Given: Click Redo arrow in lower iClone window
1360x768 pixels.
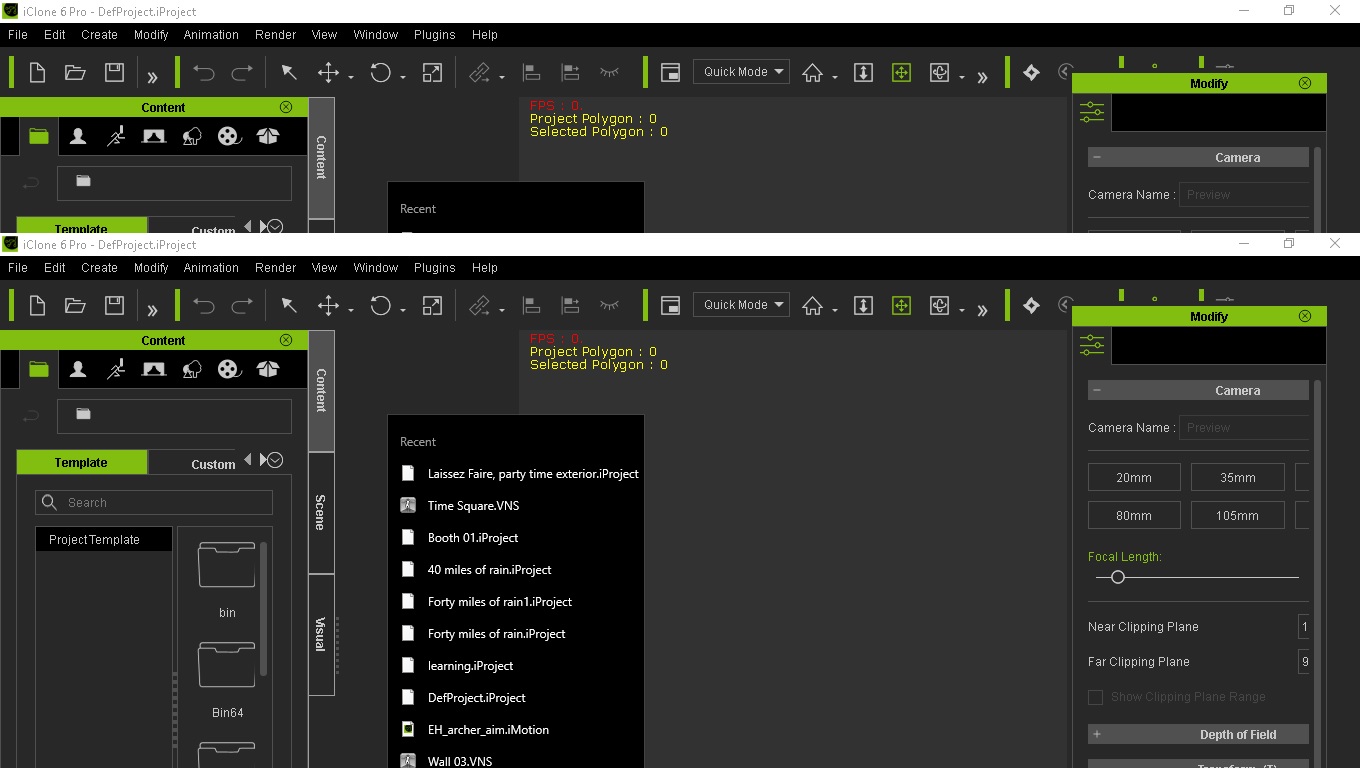Looking at the screenshot, I should click(x=242, y=305).
